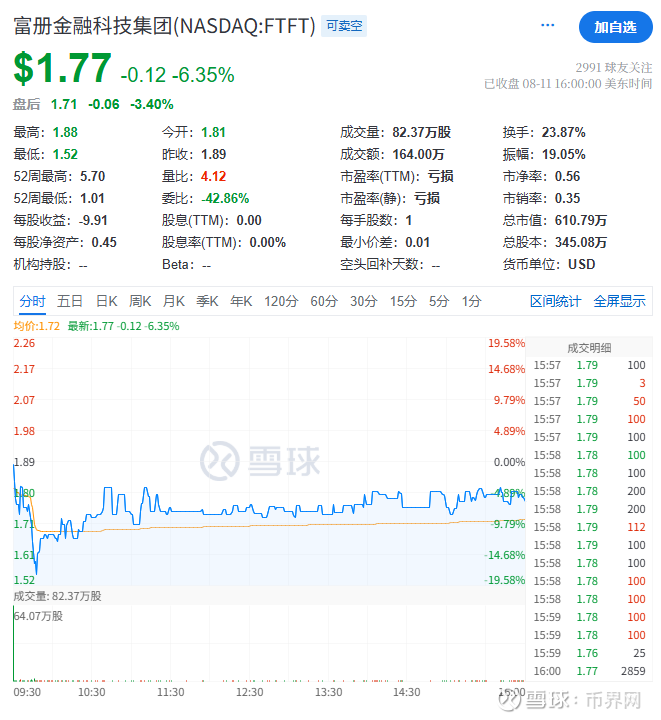Click the 市净率 value 0.56
This screenshot has width=661, height=720.
tap(567, 176)
